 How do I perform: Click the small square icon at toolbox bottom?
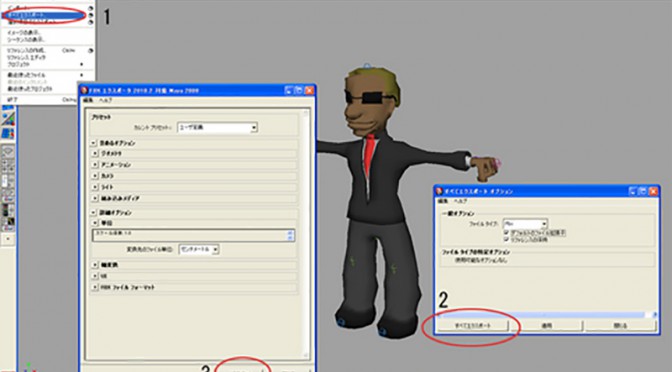click(x=8, y=239)
